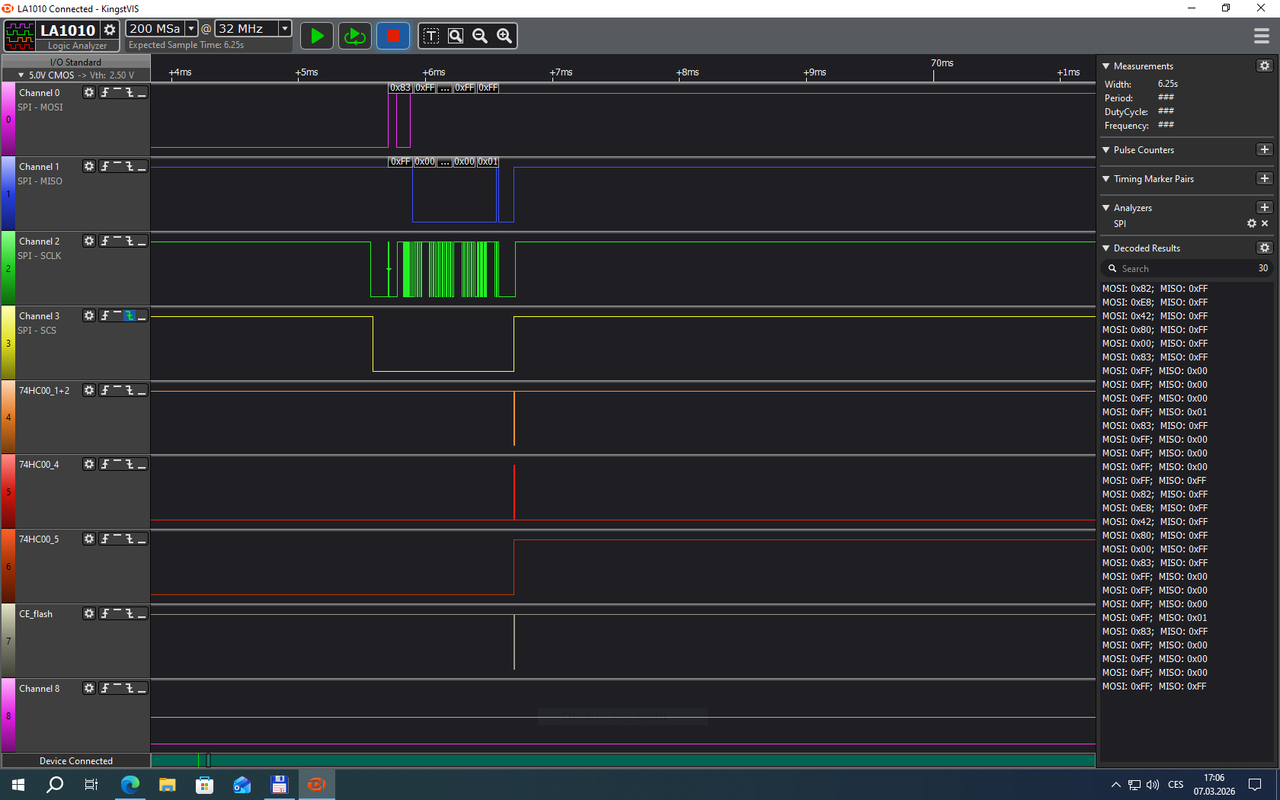The width and height of the screenshot is (1280, 800).
Task: Stop the capture with red stop button
Action: (x=393, y=36)
